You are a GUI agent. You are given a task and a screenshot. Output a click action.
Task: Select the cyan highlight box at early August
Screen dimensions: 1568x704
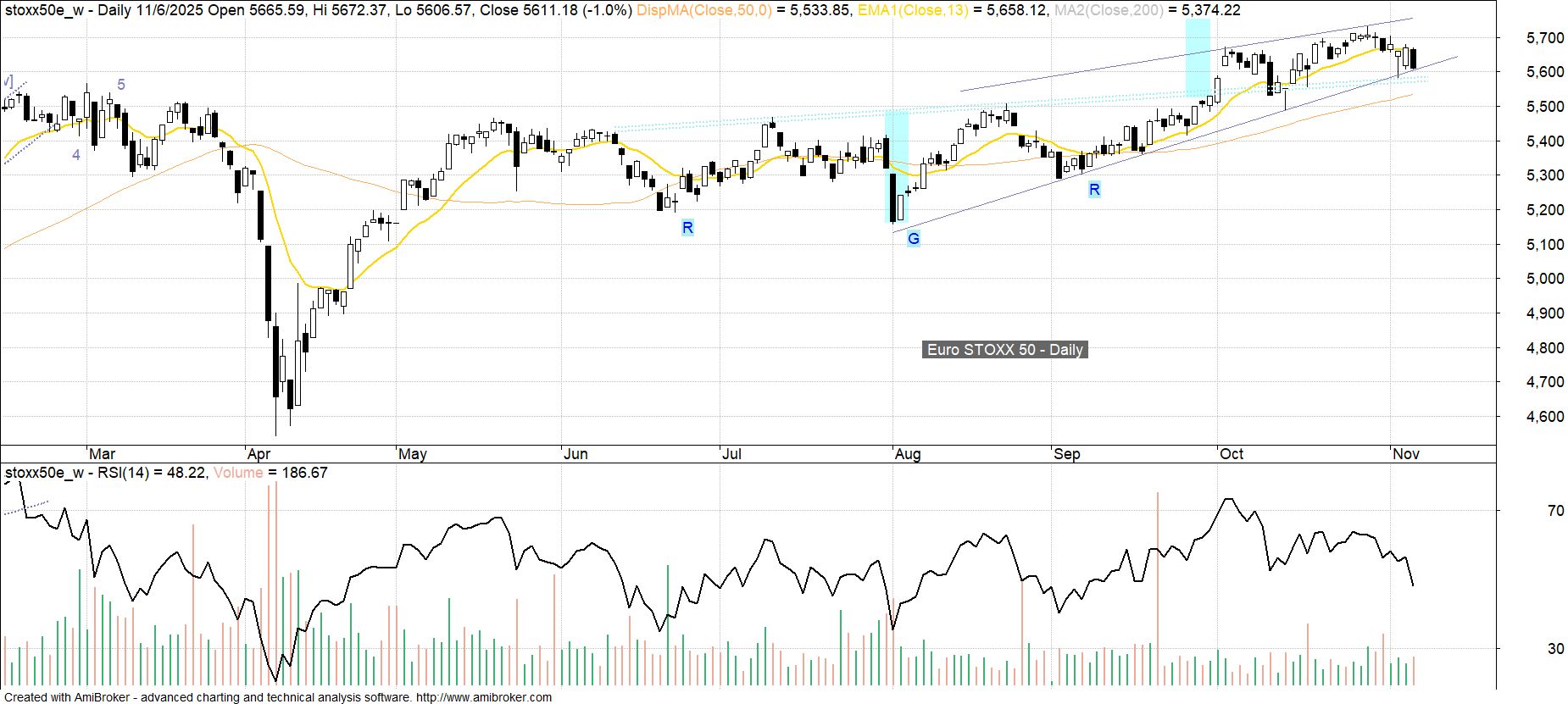point(897,167)
